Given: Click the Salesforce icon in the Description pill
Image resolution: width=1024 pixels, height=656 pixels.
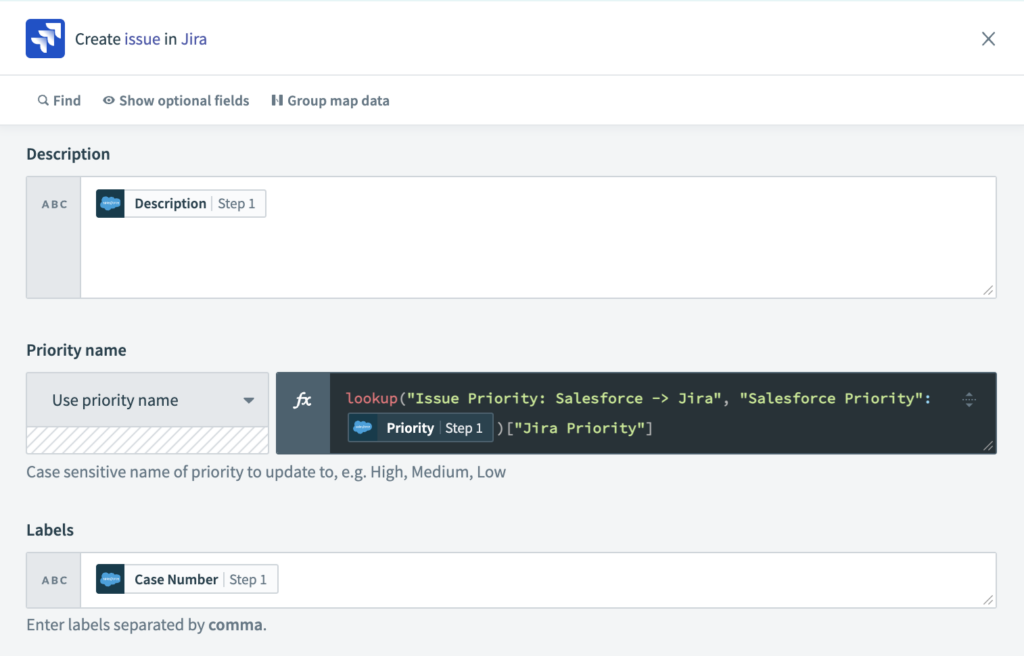Looking at the screenshot, I should pyautogui.click(x=111, y=203).
